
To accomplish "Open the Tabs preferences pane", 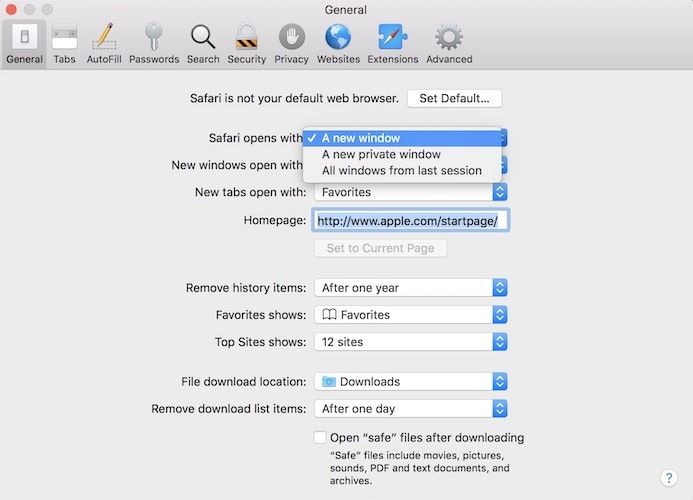I will pos(64,44).
